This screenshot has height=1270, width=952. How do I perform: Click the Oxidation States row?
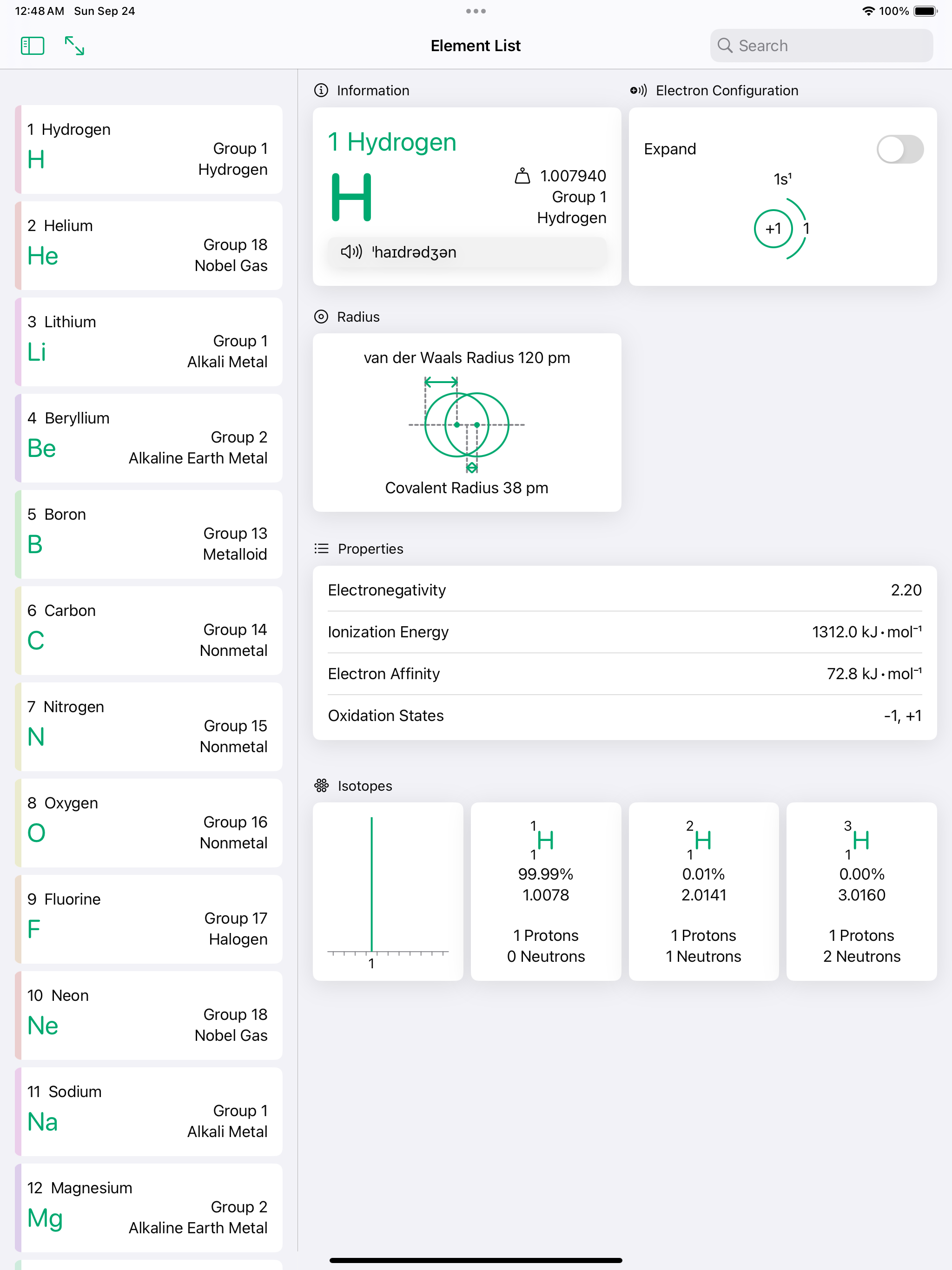pyautogui.click(x=625, y=716)
